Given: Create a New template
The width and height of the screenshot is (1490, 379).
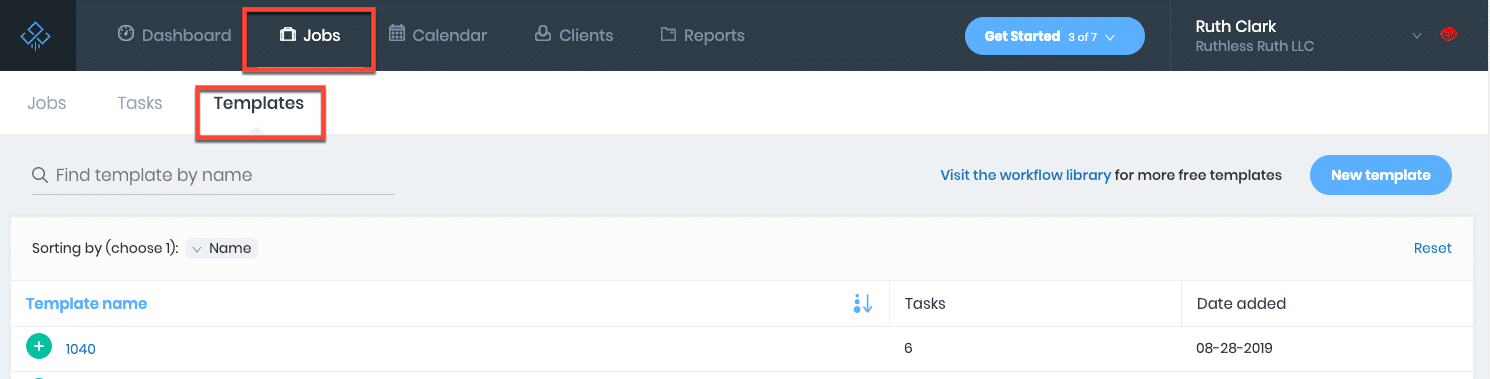Looking at the screenshot, I should coord(1381,175).
